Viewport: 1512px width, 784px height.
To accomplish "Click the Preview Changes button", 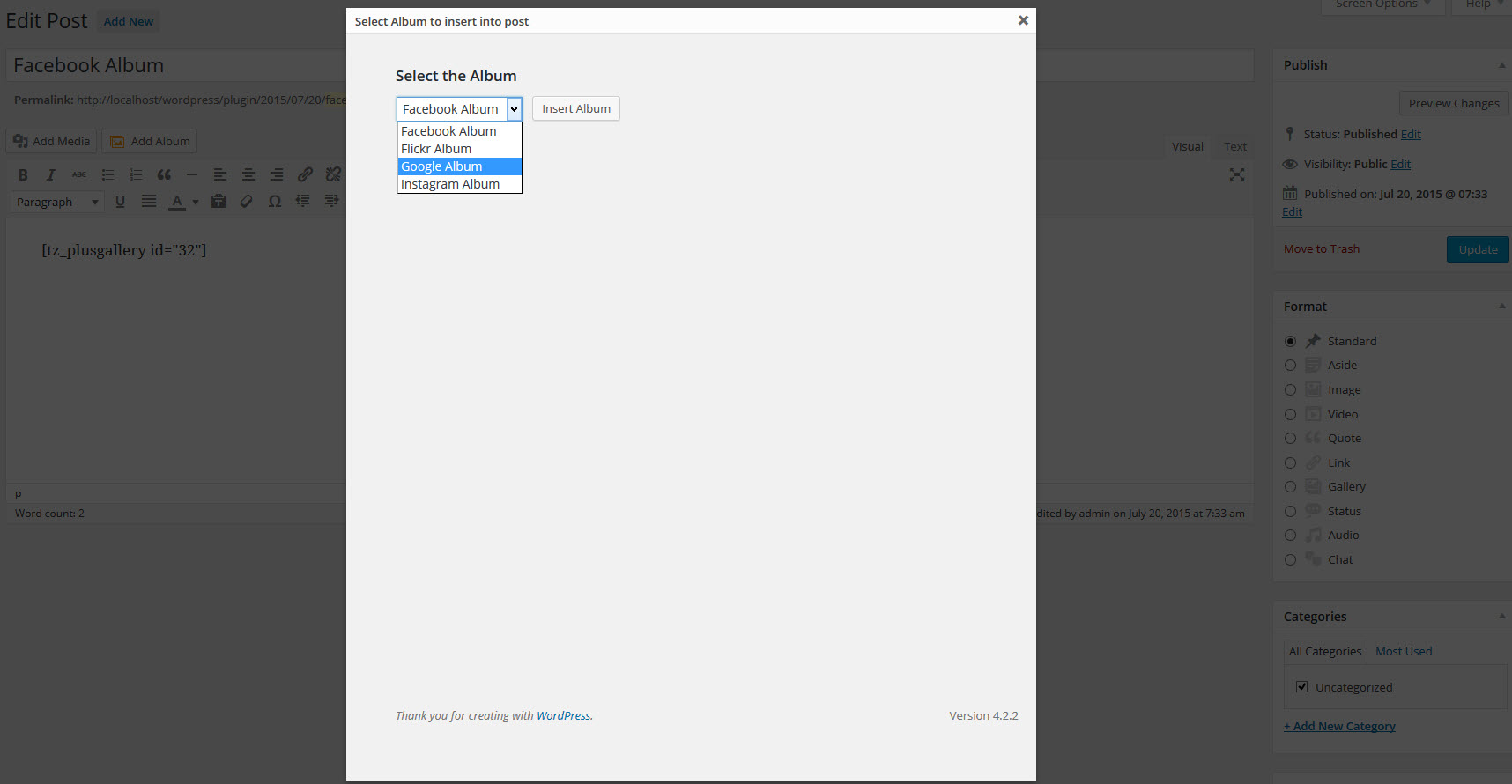I will pyautogui.click(x=1454, y=103).
